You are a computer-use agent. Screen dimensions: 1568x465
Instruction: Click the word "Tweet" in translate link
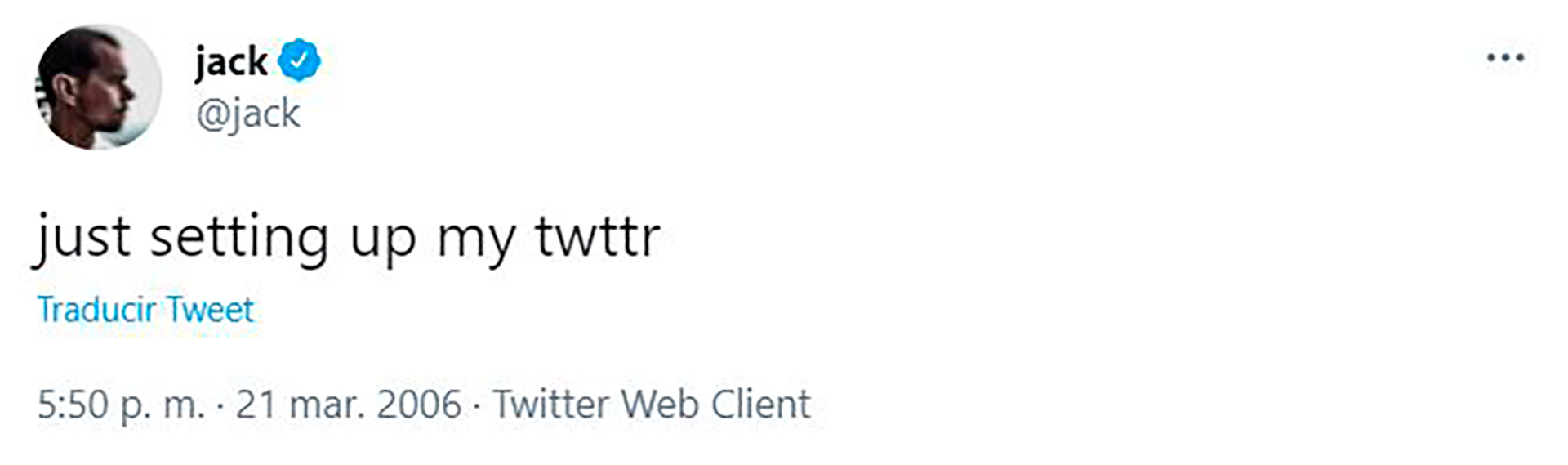[212, 310]
